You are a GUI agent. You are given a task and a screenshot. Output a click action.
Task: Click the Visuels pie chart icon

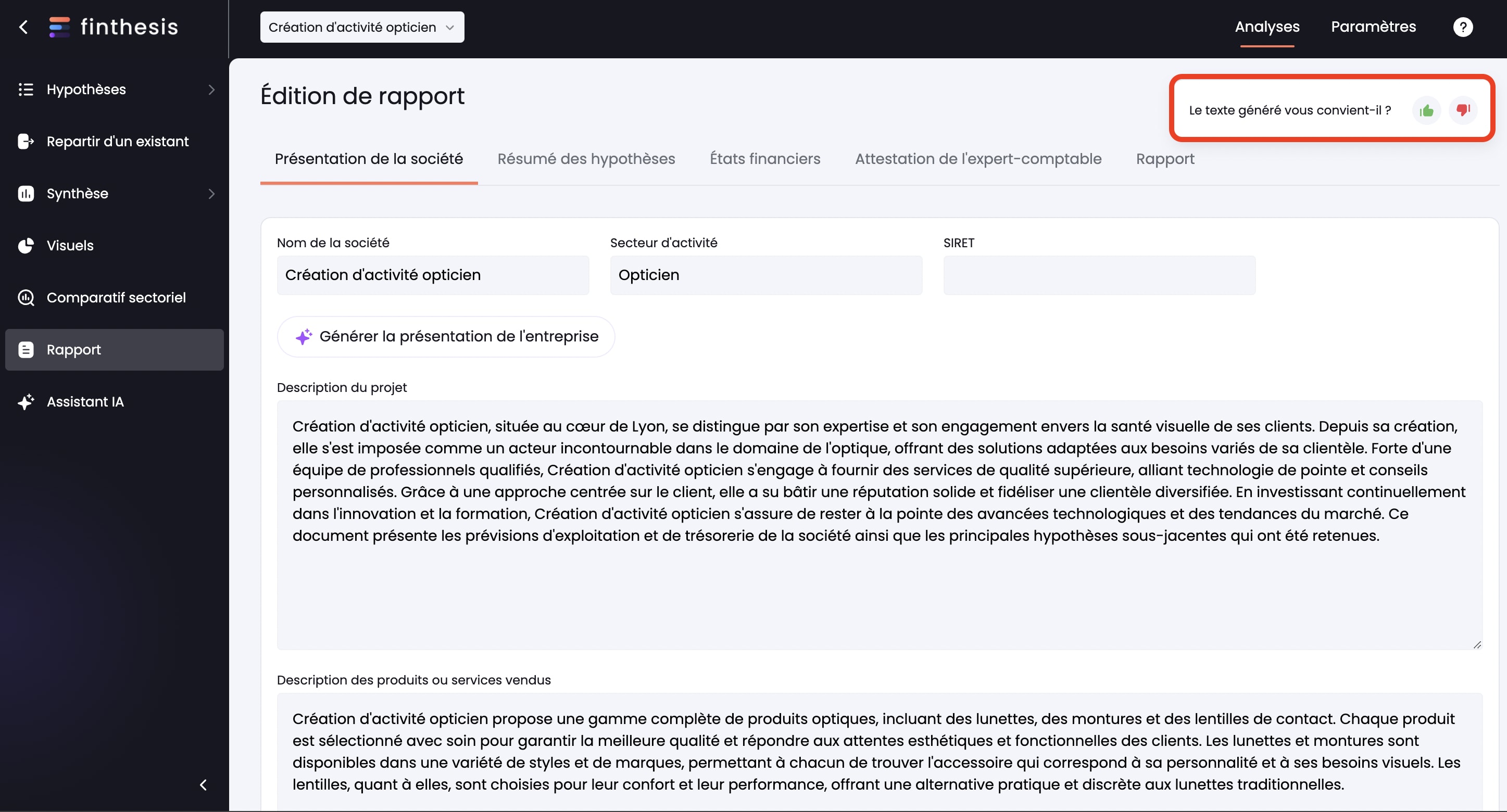tap(26, 246)
